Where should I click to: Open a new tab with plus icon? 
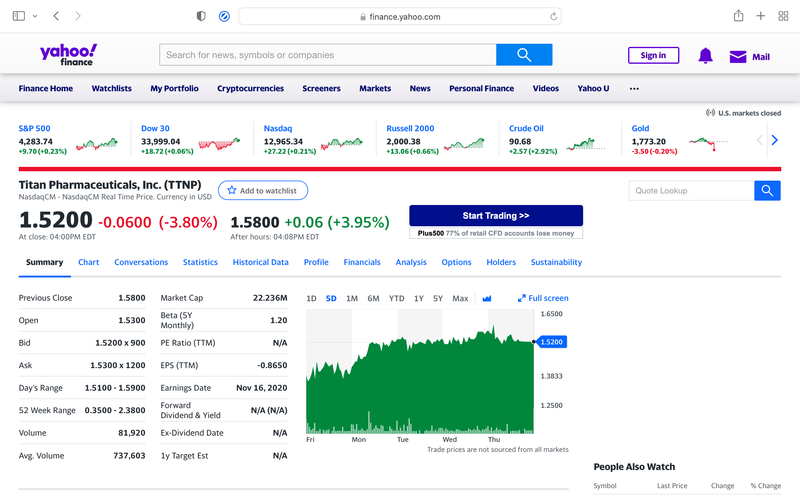click(x=761, y=16)
